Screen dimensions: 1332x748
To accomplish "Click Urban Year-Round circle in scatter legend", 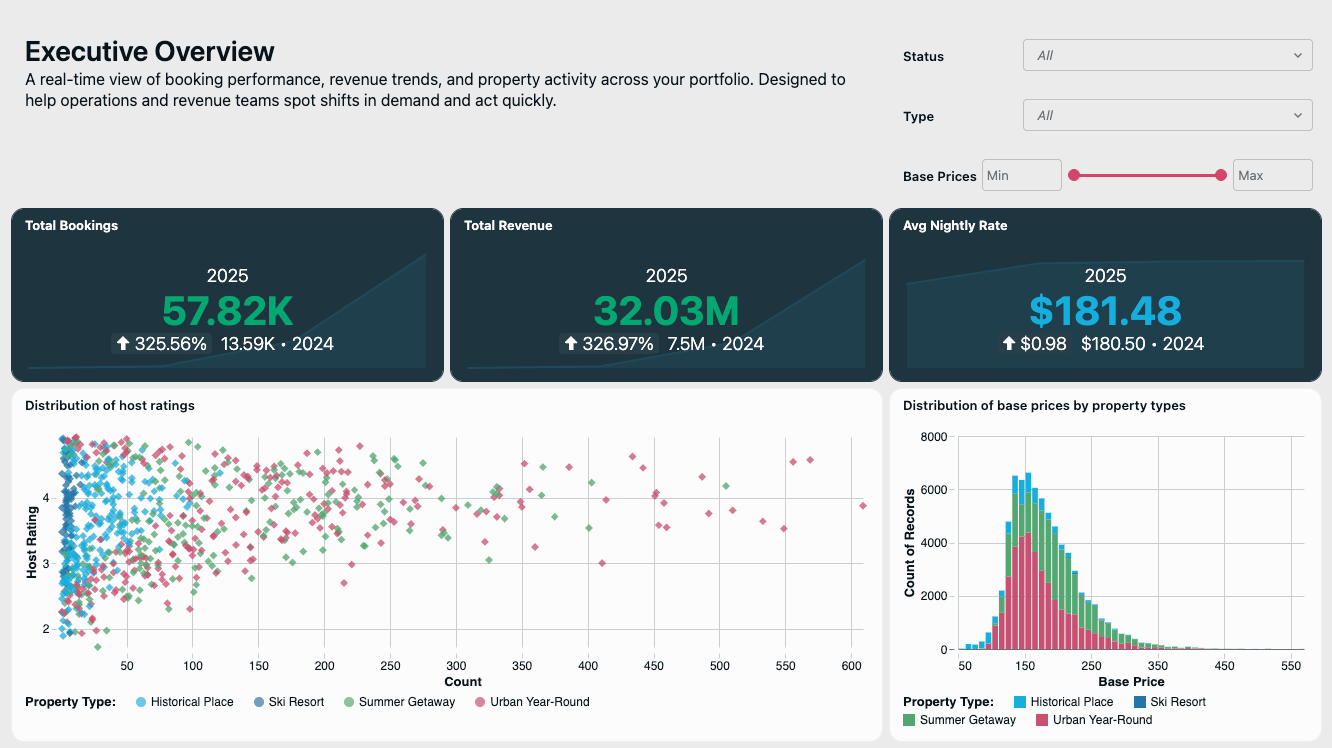I will point(480,702).
